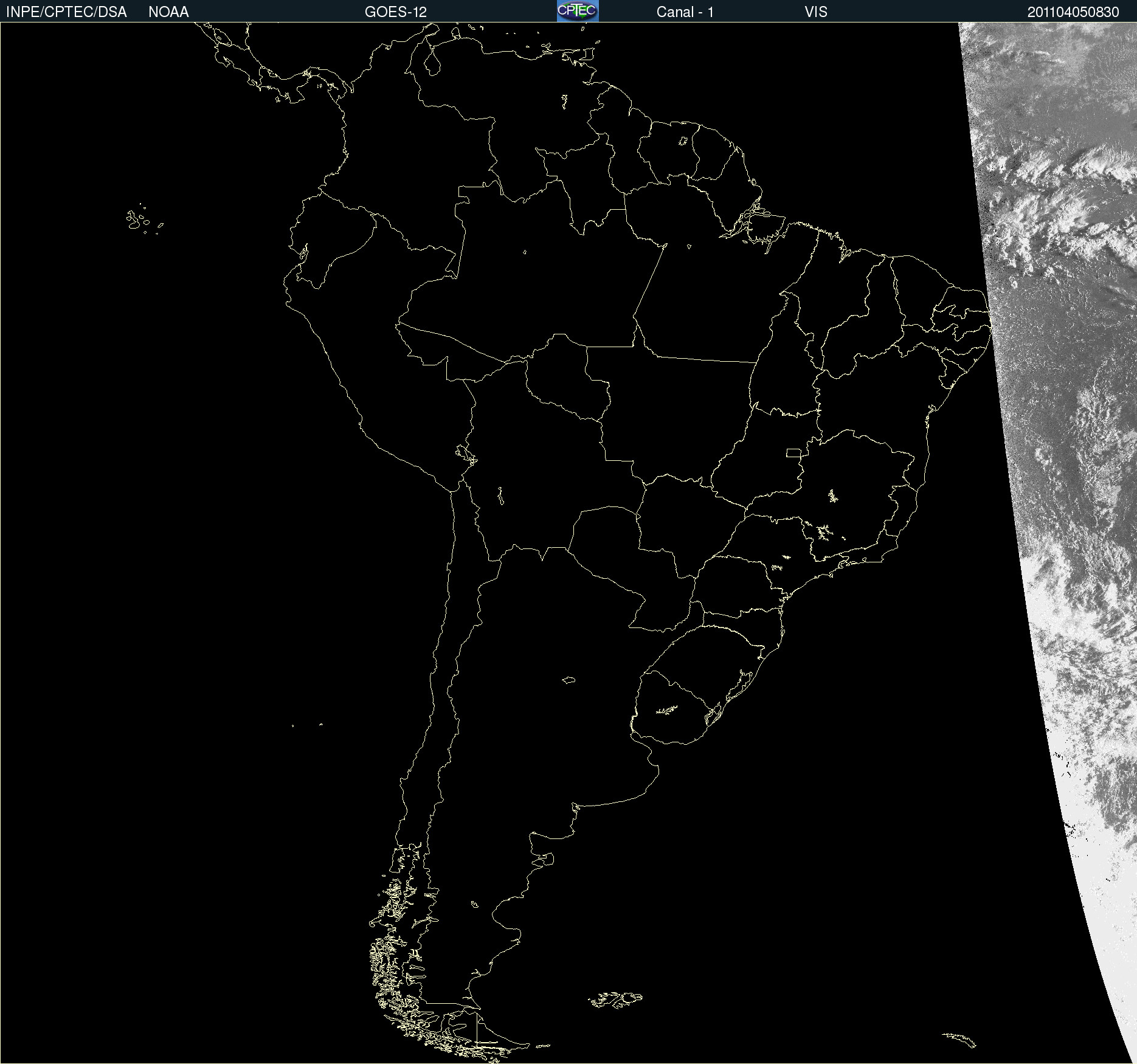Click the timestamp 201104050830
Viewport: 1137px width, 1064px height.
[1073, 12]
